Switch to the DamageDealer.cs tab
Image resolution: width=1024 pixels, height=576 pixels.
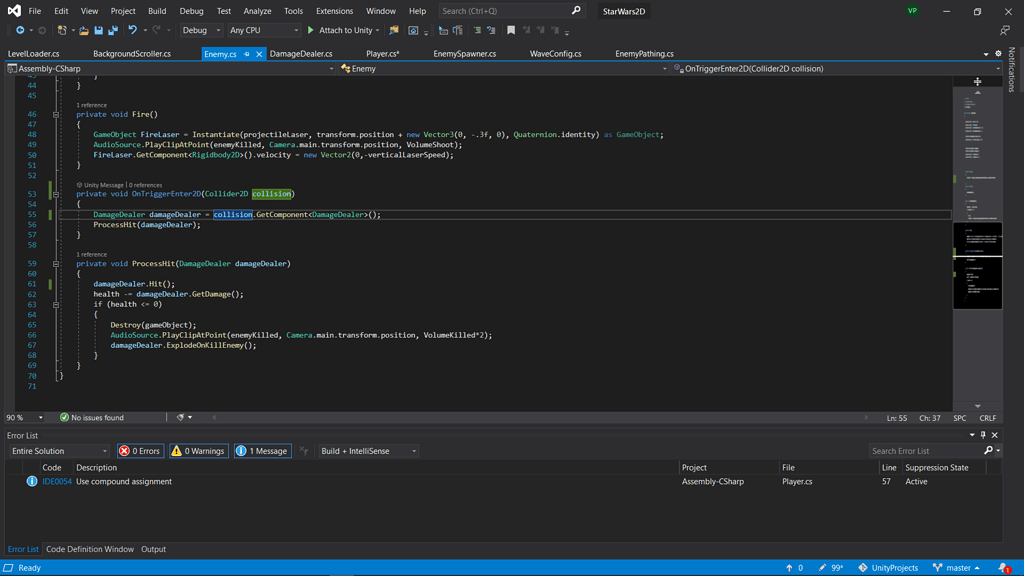301,54
